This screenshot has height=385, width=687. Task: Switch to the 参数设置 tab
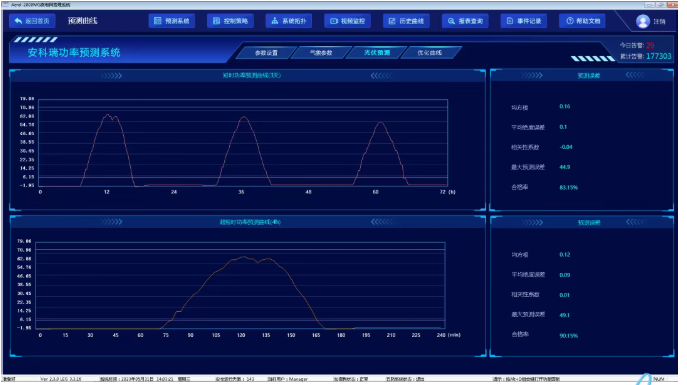click(266, 53)
